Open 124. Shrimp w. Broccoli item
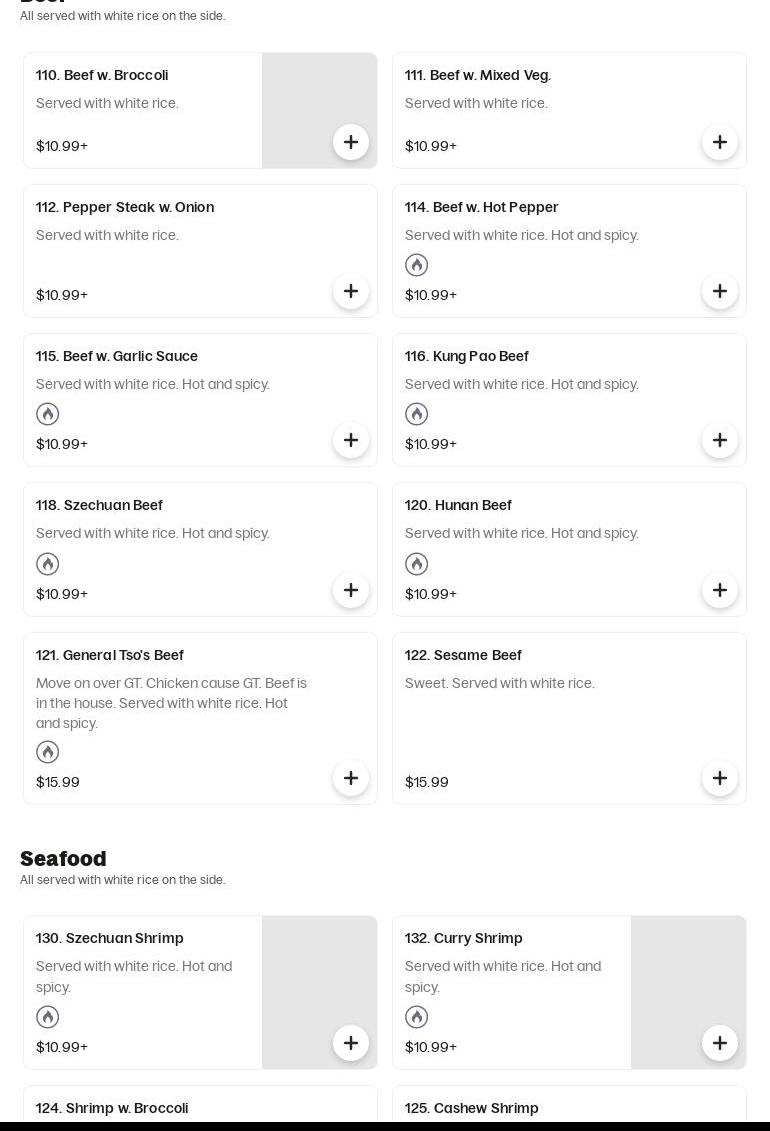 click(x=112, y=1108)
